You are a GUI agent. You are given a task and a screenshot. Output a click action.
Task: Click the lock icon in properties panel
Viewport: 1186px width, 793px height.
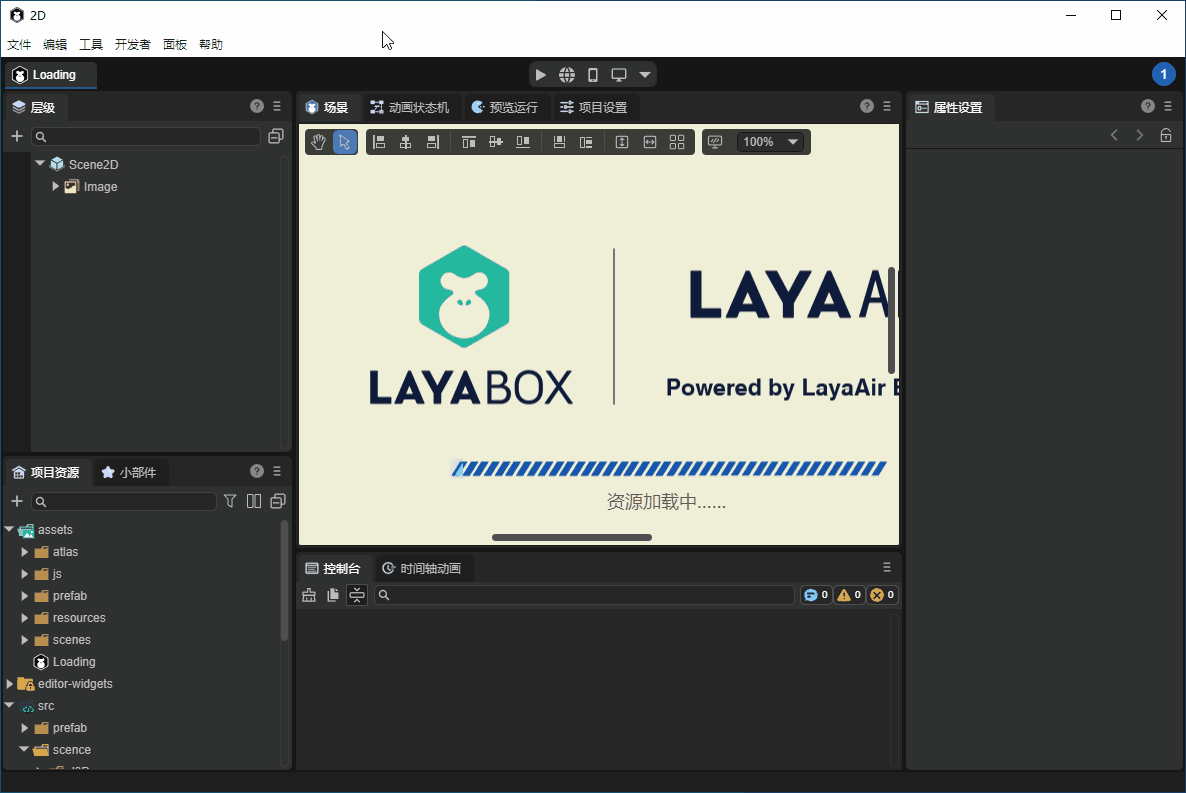(x=1166, y=135)
